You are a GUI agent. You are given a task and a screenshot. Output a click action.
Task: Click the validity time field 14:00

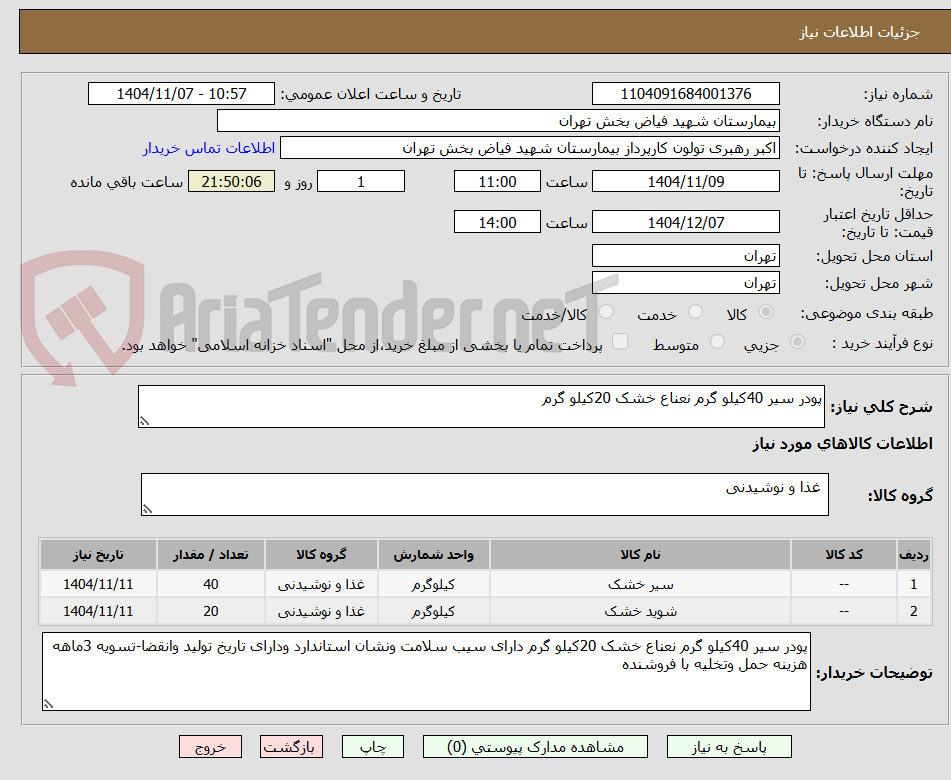[x=497, y=222]
